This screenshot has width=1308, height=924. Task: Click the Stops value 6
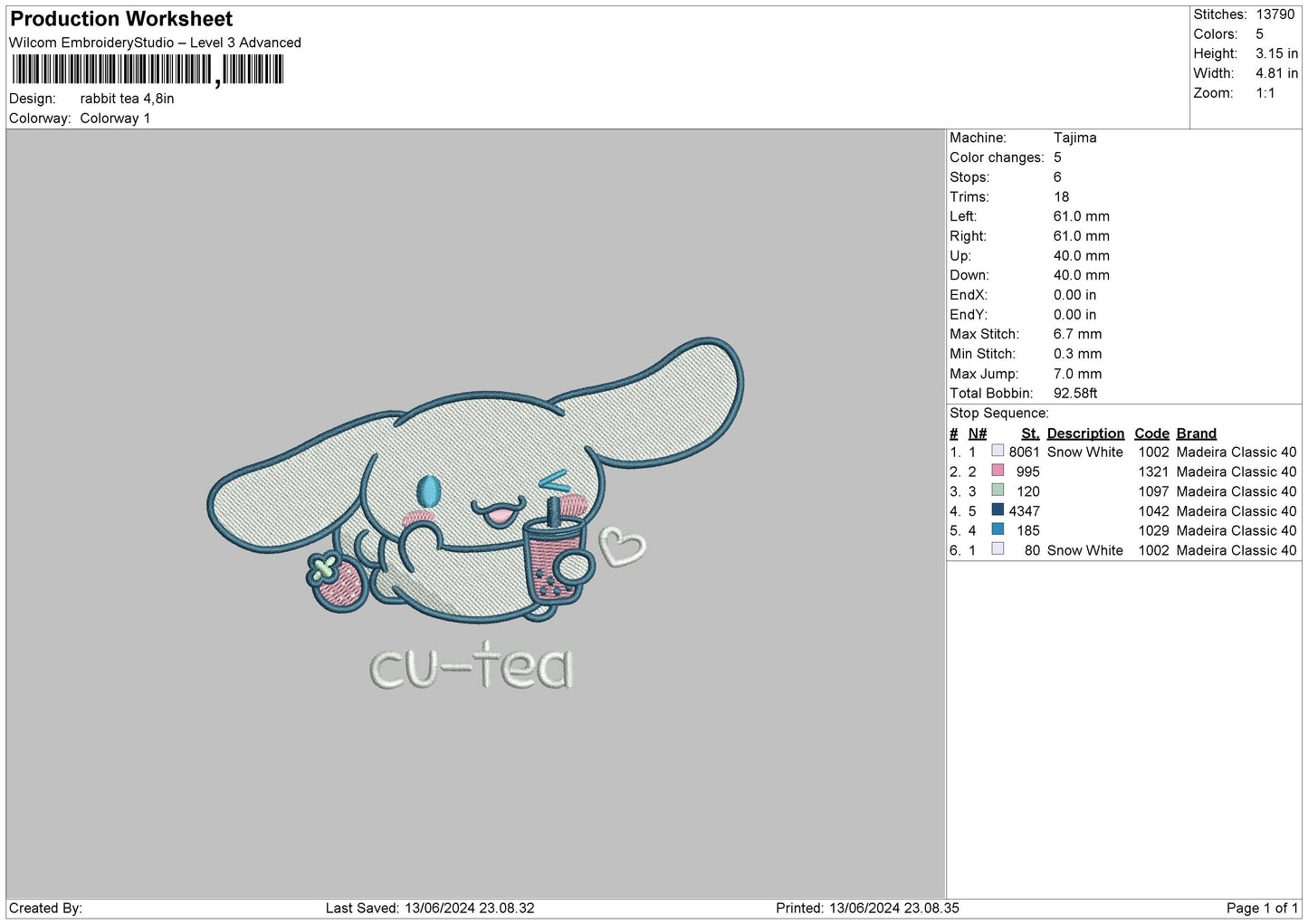[x=1057, y=177]
